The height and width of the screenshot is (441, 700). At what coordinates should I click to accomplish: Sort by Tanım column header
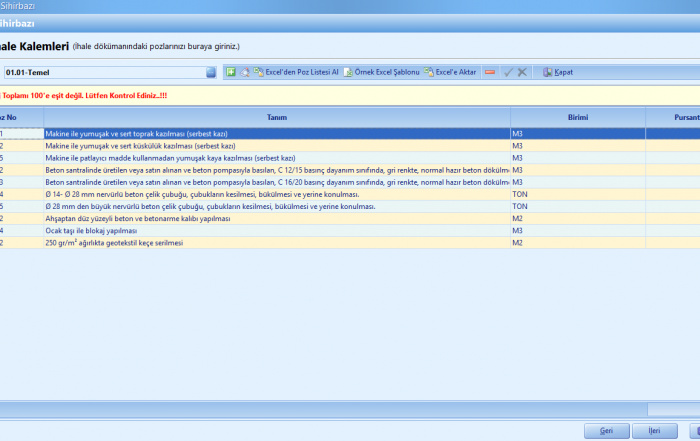tap(277, 117)
